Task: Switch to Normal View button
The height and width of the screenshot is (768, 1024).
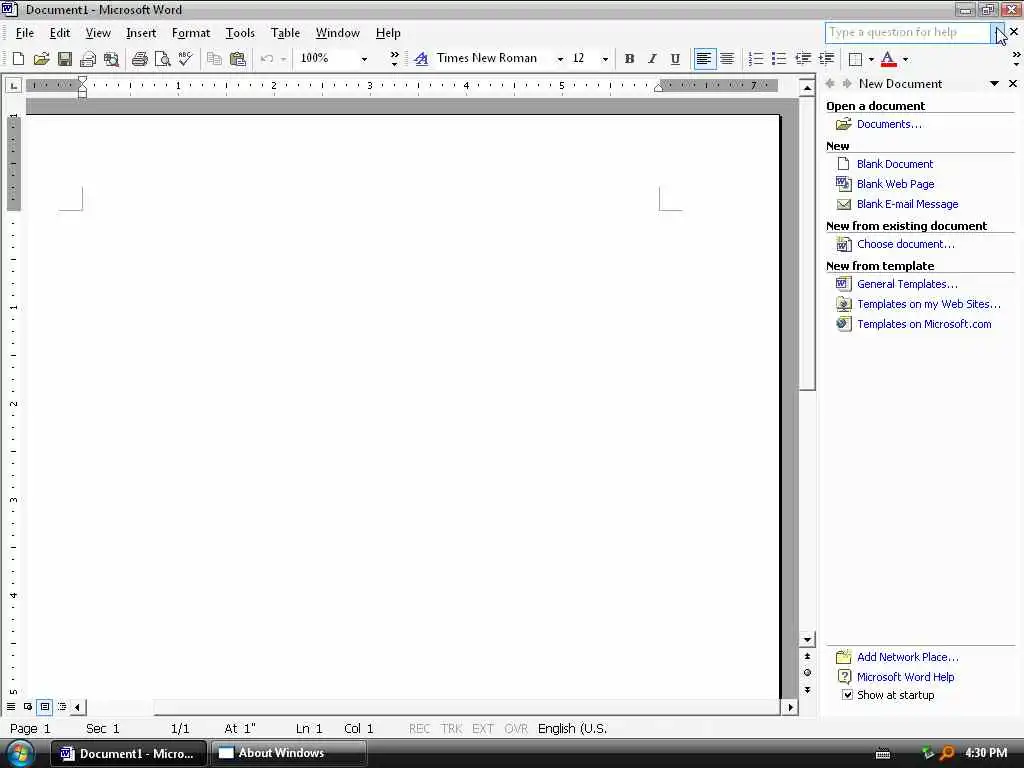Action: tap(11, 707)
